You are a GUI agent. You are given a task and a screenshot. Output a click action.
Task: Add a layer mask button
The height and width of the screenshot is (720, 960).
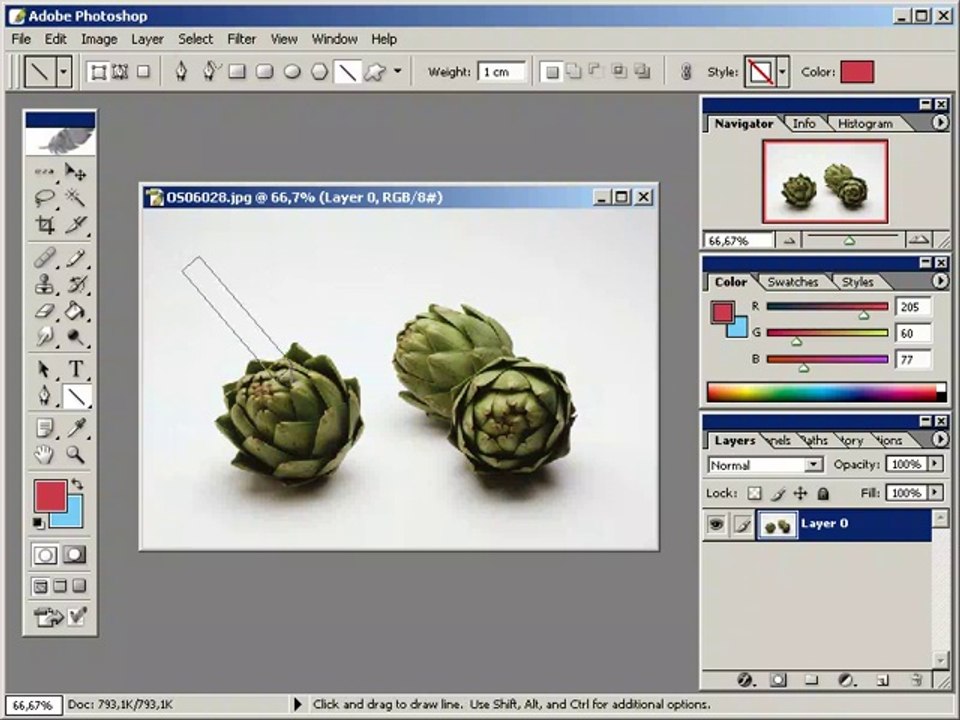778,680
